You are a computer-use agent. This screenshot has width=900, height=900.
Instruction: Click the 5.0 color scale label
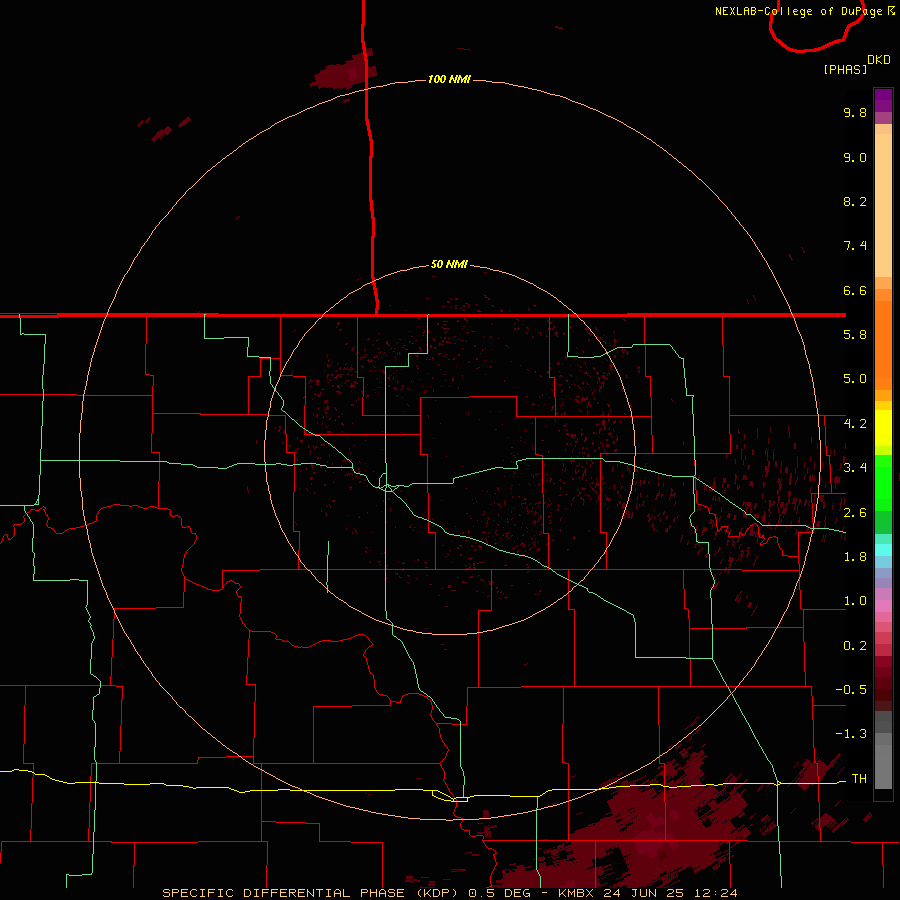click(x=855, y=379)
